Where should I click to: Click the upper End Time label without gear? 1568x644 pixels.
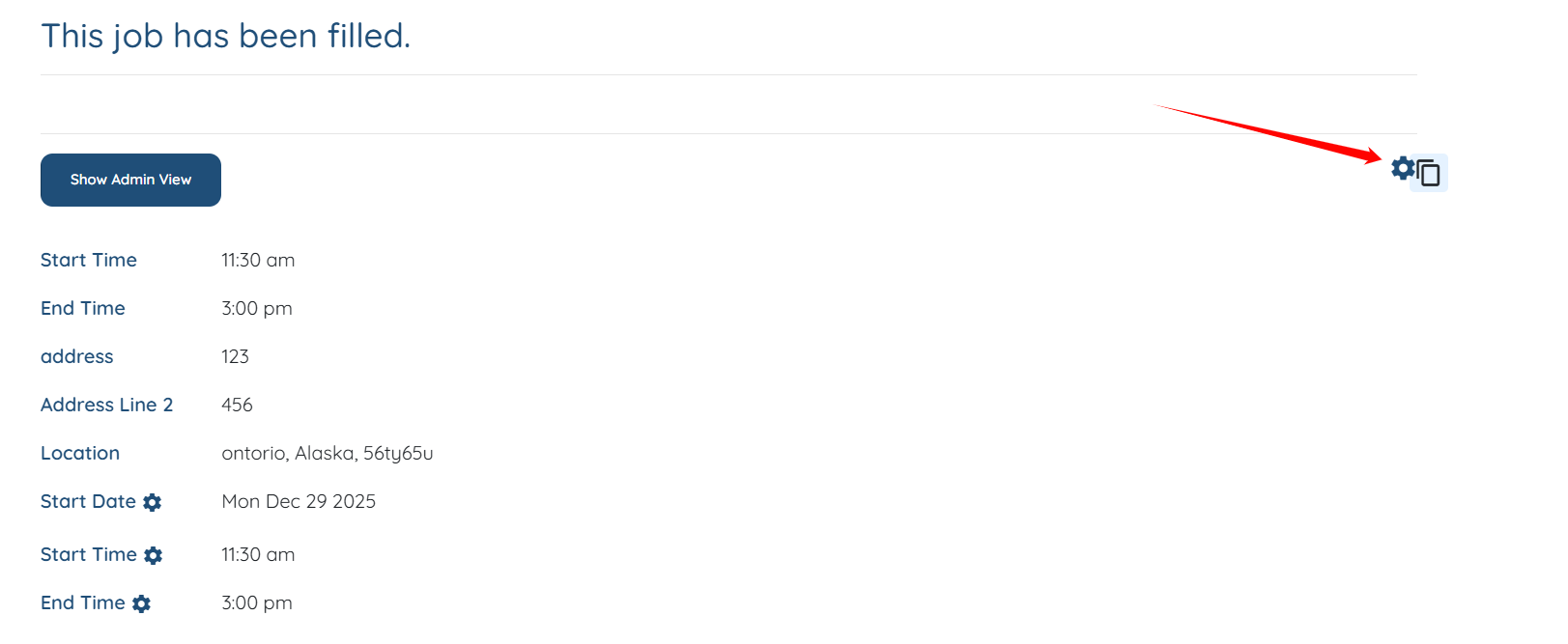click(83, 308)
